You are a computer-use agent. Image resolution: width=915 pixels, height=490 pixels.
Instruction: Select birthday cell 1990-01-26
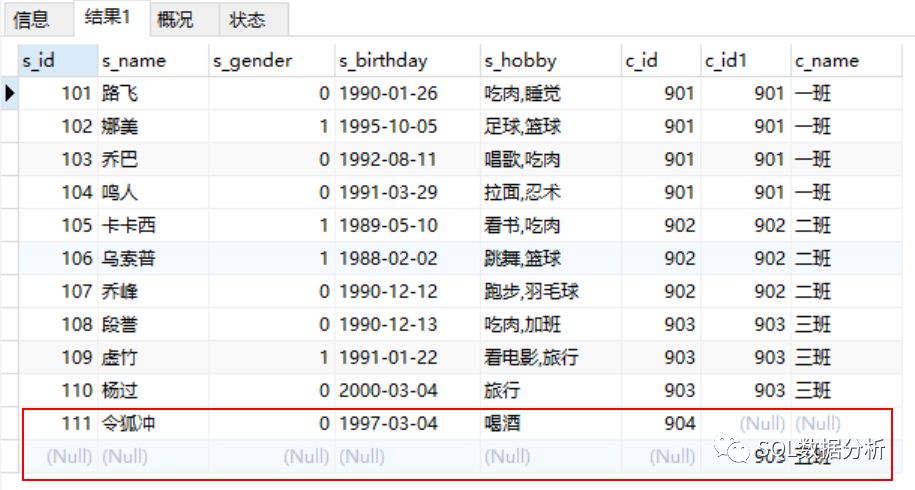coord(407,93)
